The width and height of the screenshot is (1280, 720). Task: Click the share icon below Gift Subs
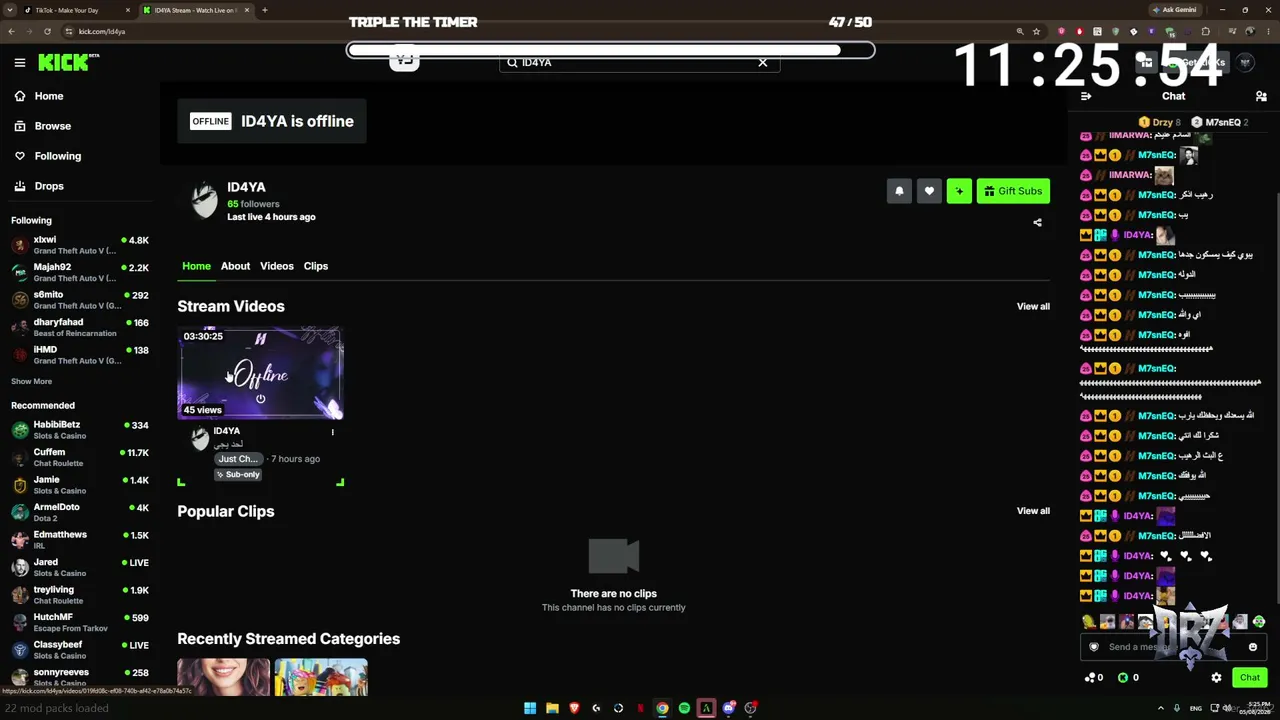(1037, 223)
